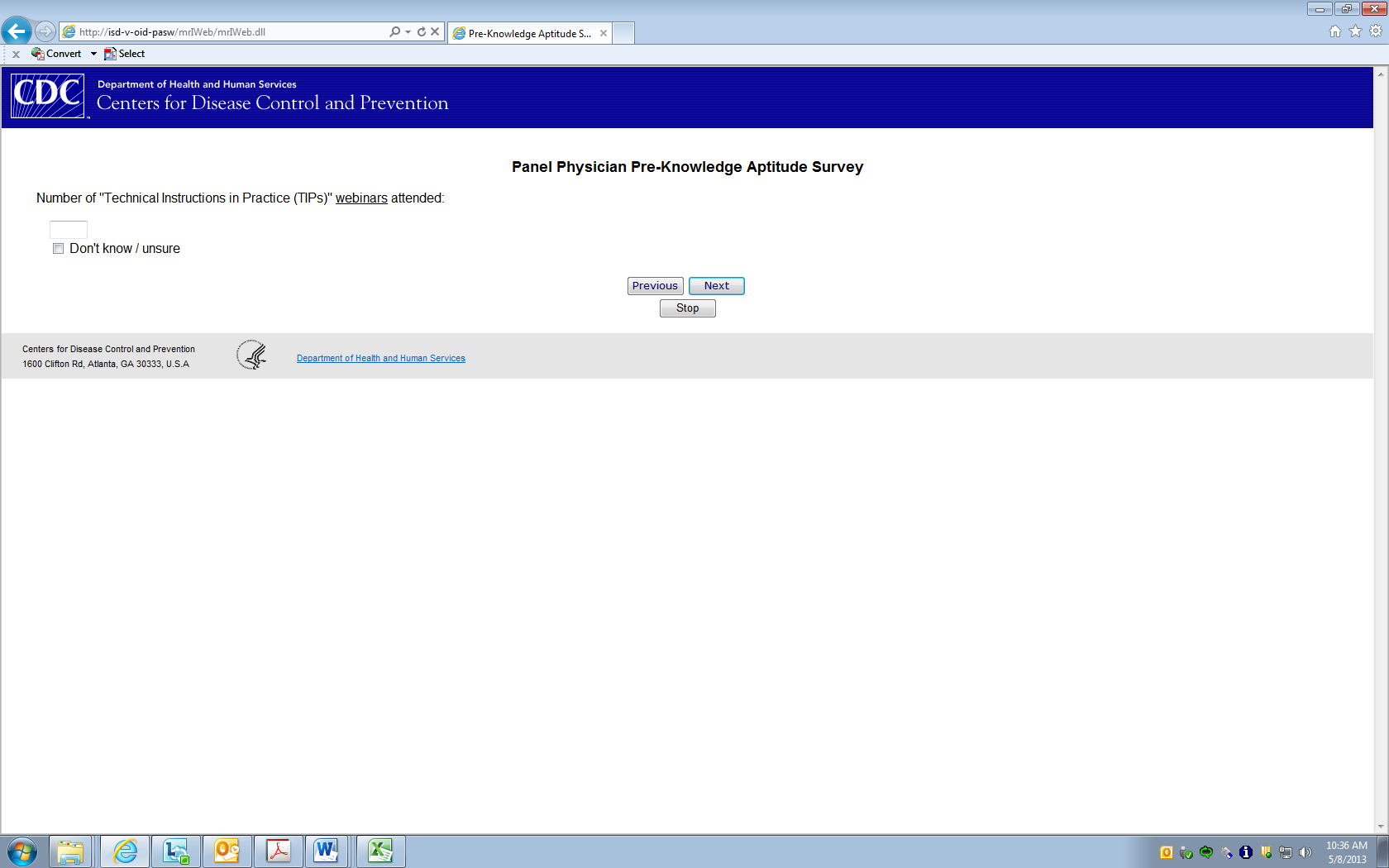
Task: Click the Panel Physician survey title
Action: [x=687, y=167]
